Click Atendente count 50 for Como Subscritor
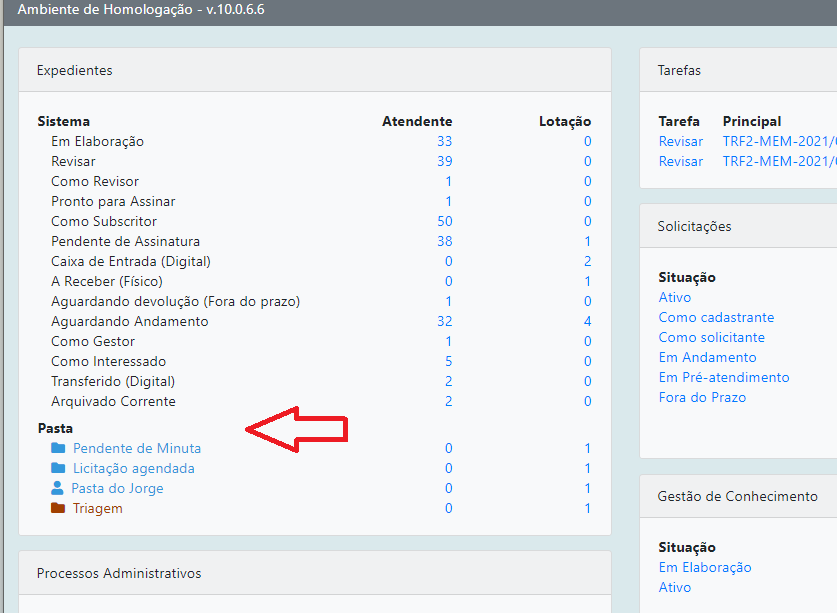 pos(444,221)
